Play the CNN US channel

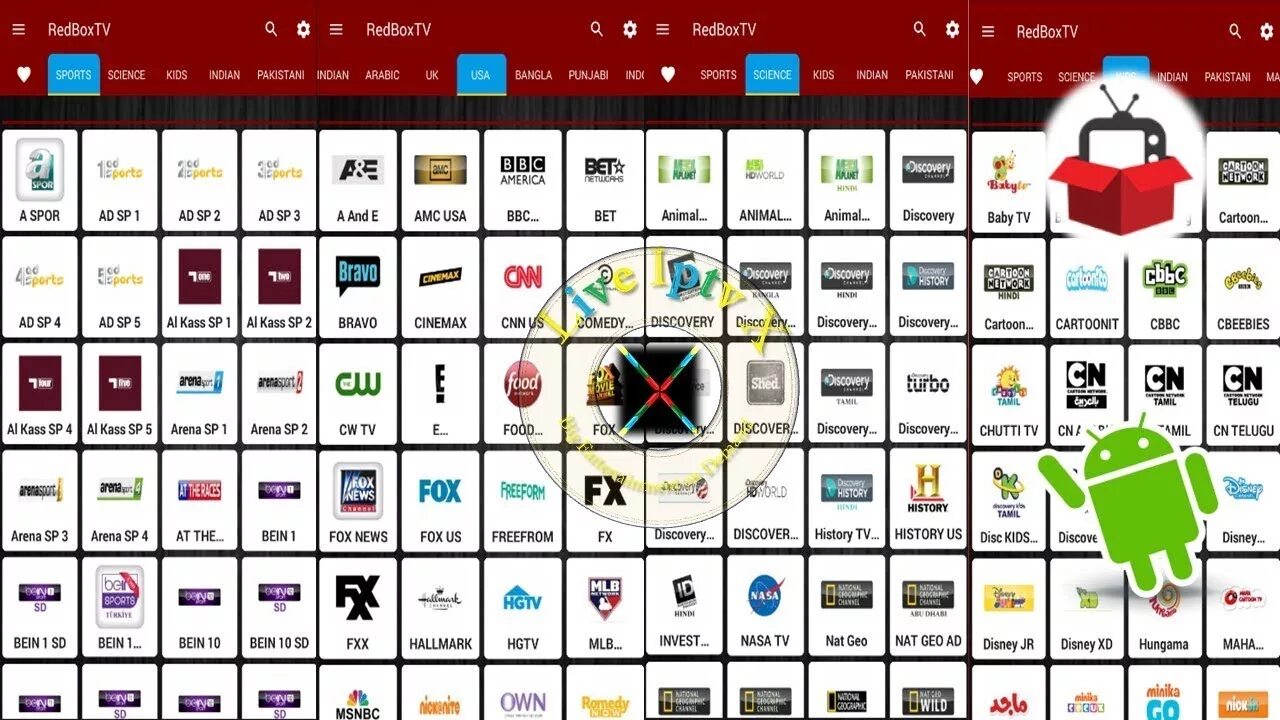coord(523,288)
